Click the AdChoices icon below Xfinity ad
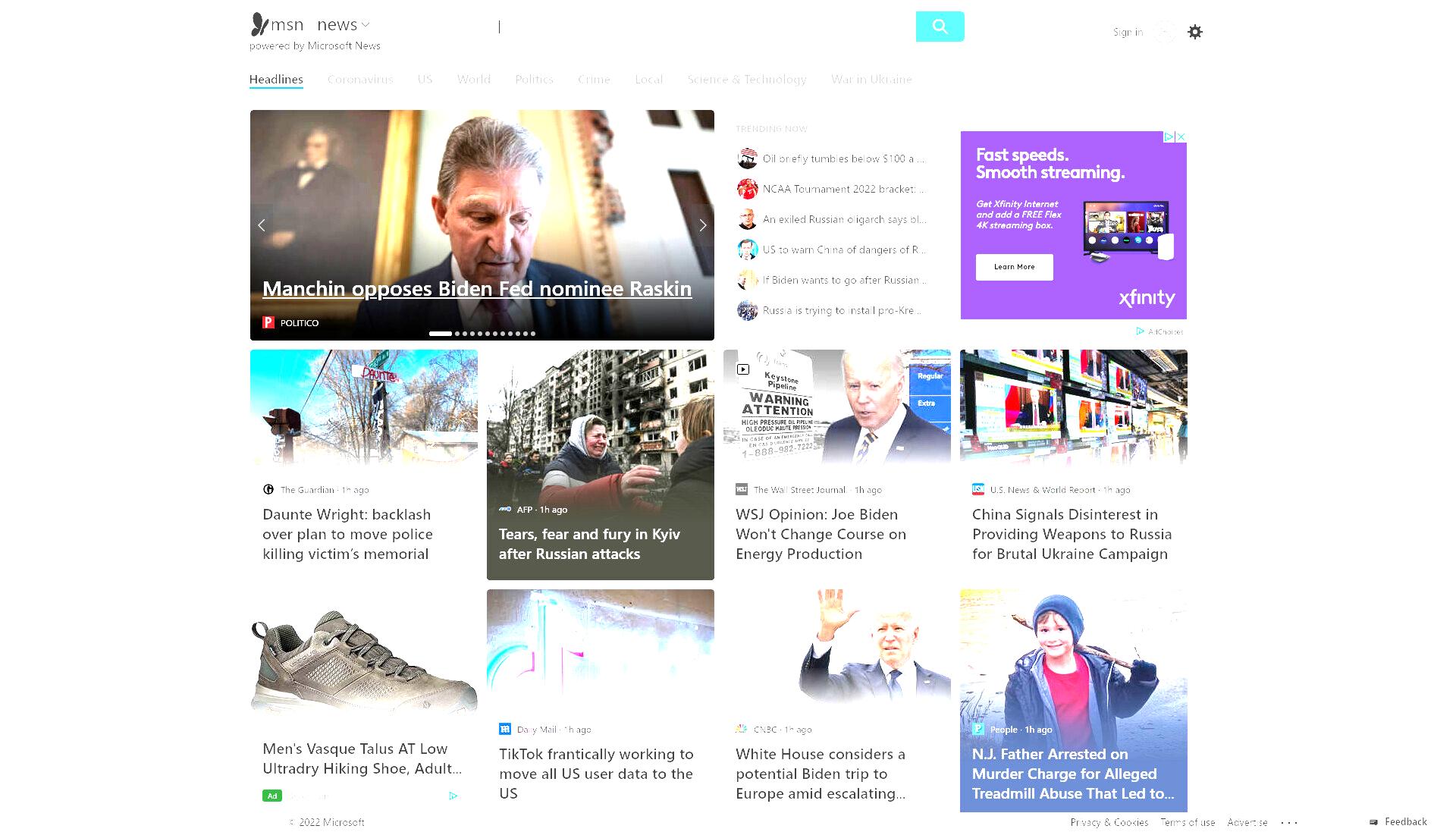 (1140, 331)
